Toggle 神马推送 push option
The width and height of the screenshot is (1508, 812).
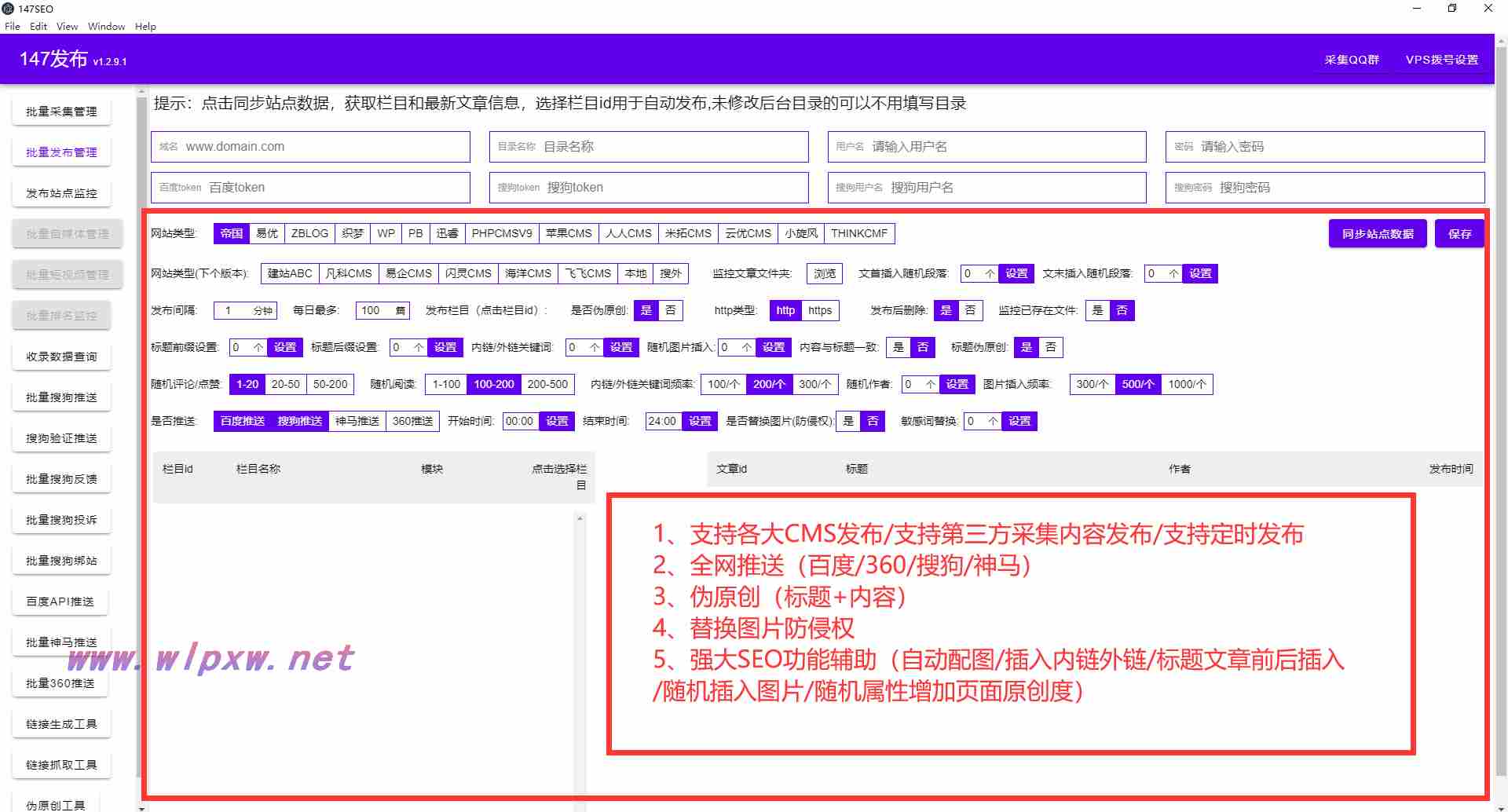tap(357, 421)
